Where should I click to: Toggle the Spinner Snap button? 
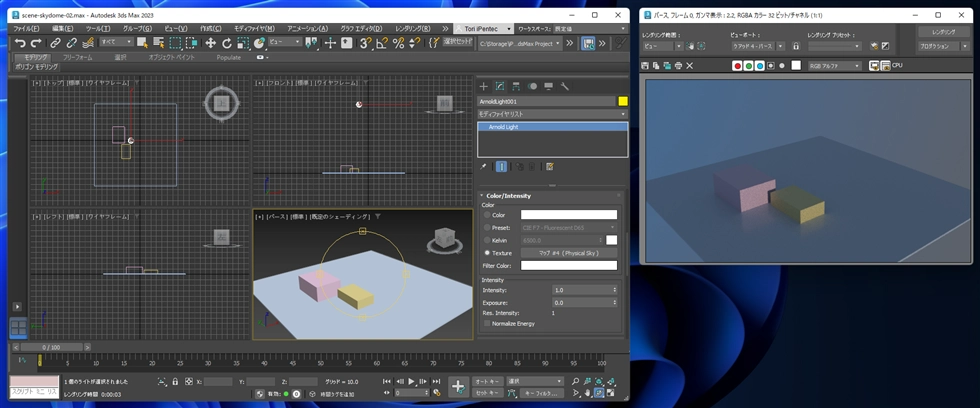(x=414, y=43)
